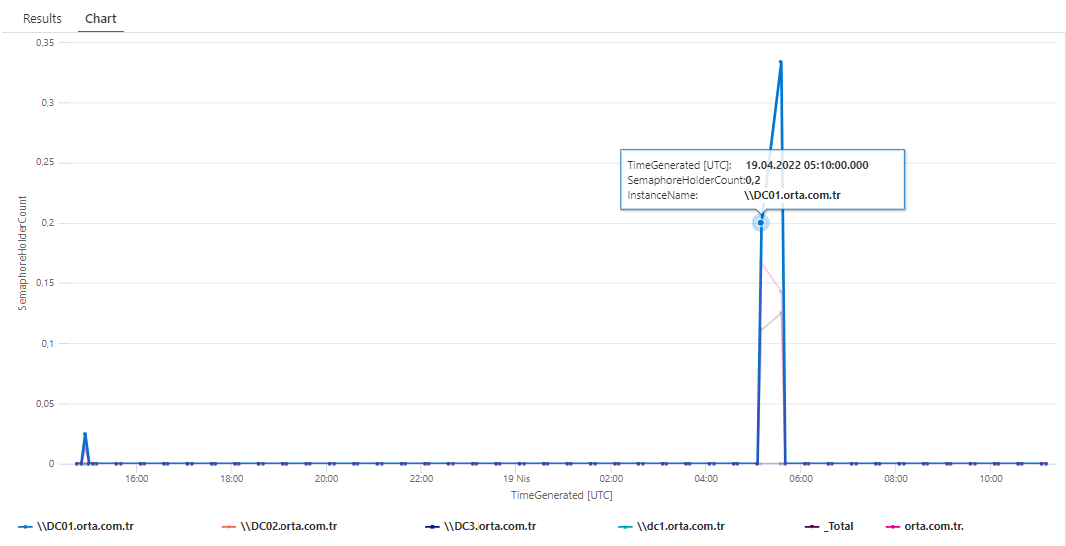The image size is (1066, 546).
Task: Click the 02:00 x-axis label
Action: [x=611, y=479]
